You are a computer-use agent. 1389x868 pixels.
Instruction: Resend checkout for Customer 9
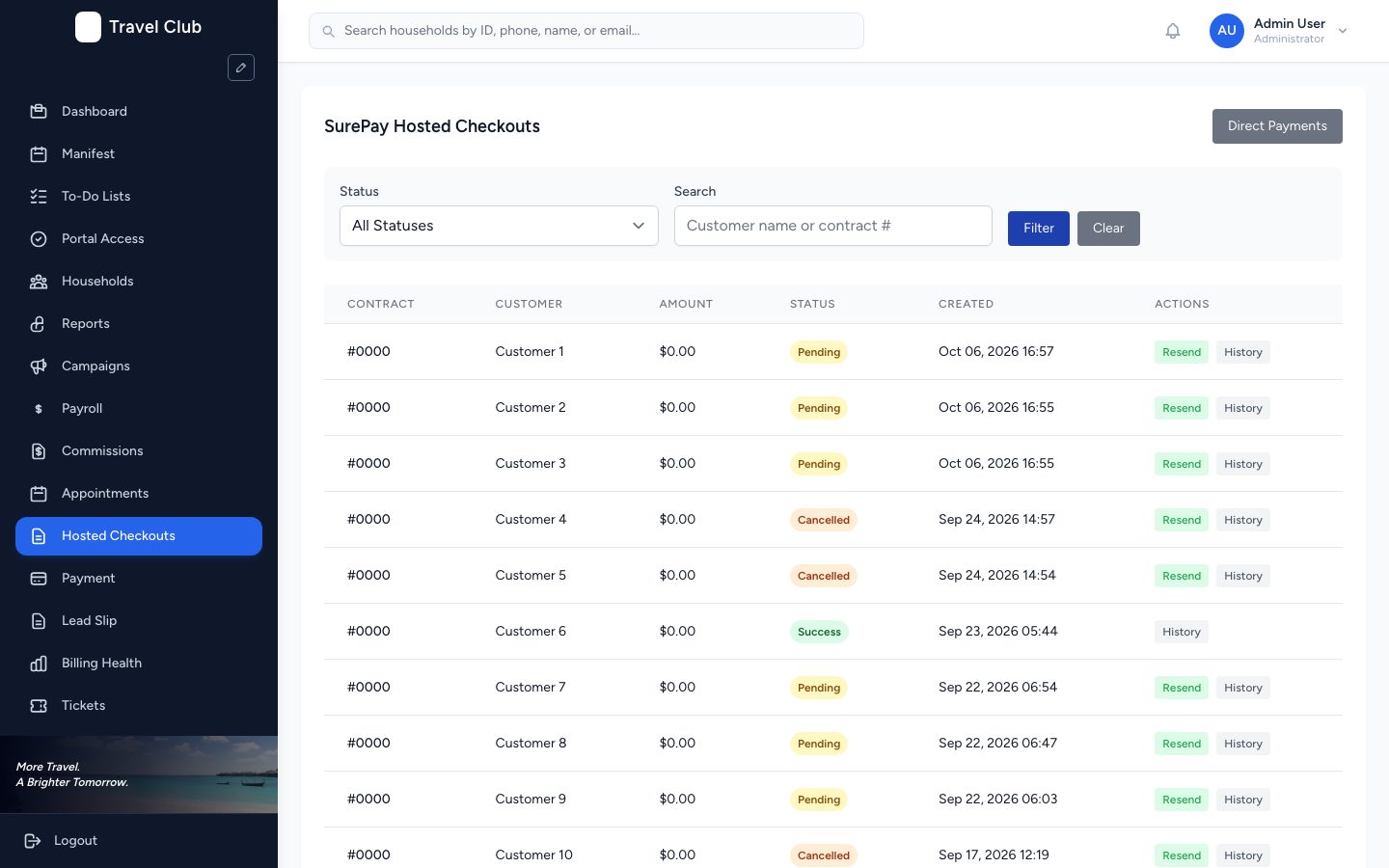(1182, 800)
